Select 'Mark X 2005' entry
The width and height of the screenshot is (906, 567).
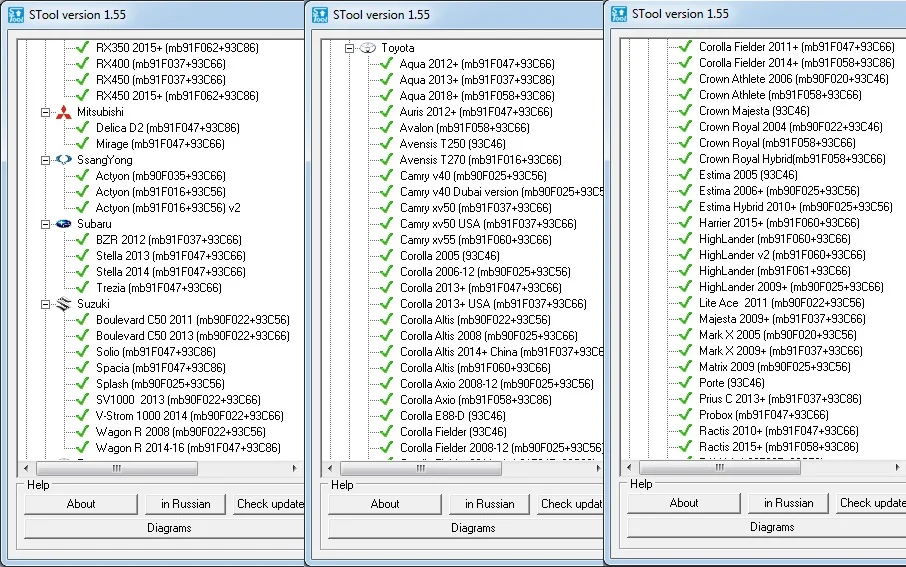[778, 335]
